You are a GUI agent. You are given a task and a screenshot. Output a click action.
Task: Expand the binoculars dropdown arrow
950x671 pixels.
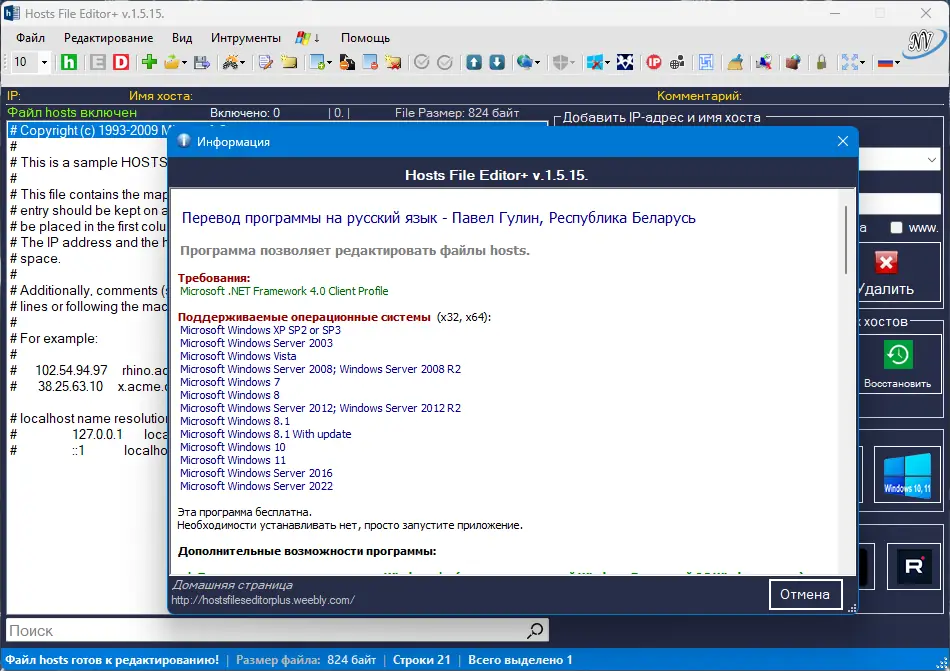click(x=242, y=62)
